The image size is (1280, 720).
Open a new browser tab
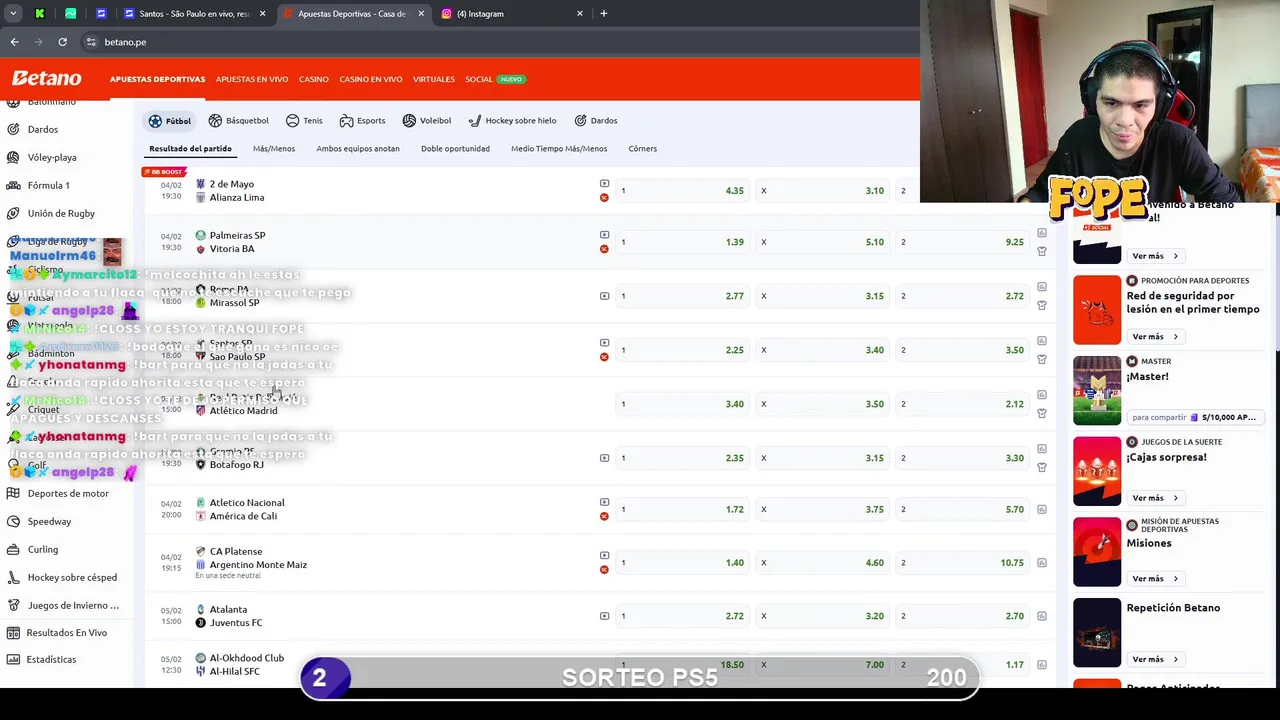(x=603, y=13)
